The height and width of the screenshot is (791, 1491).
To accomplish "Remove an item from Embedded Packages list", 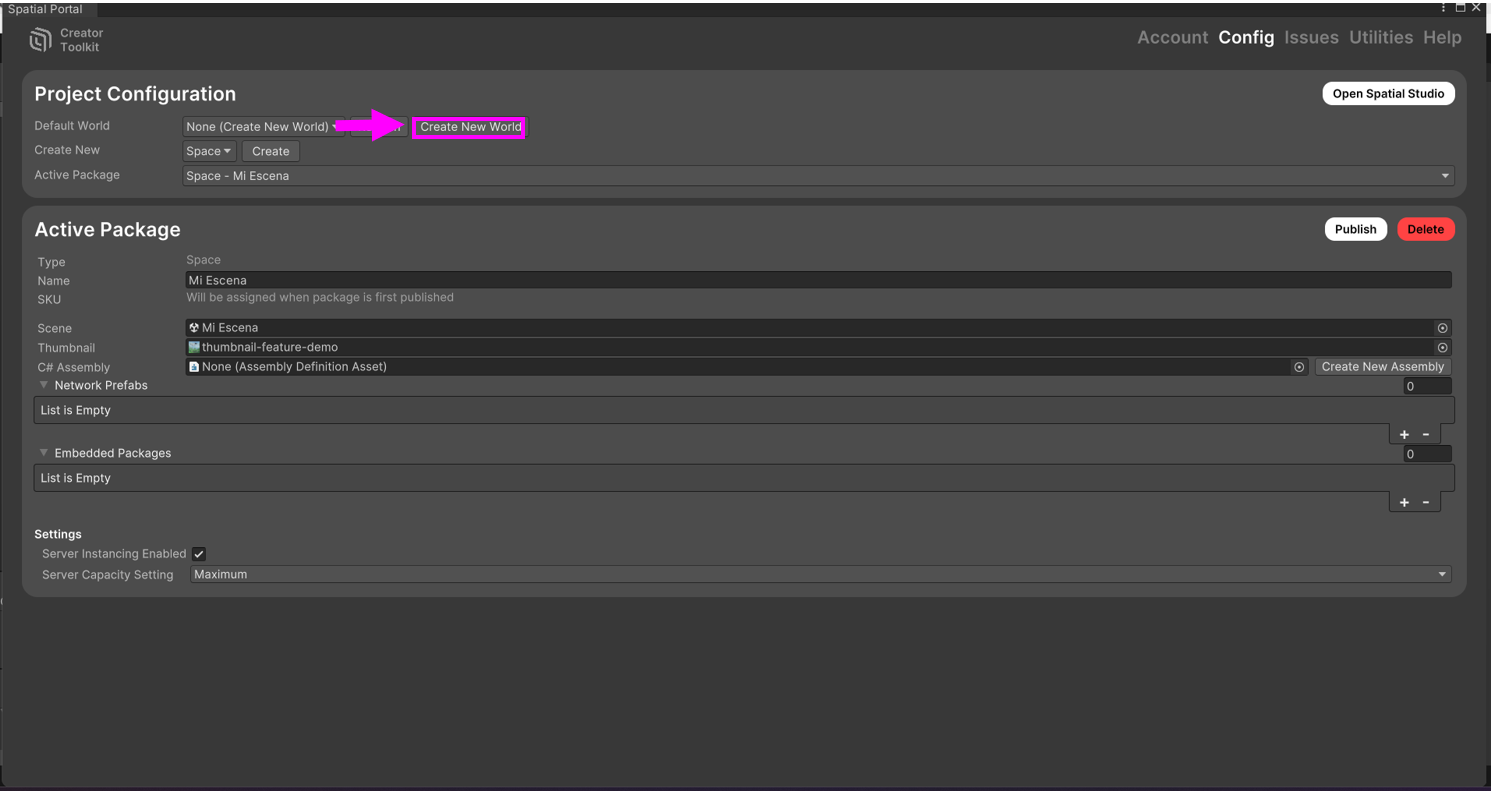I will coord(1426,502).
